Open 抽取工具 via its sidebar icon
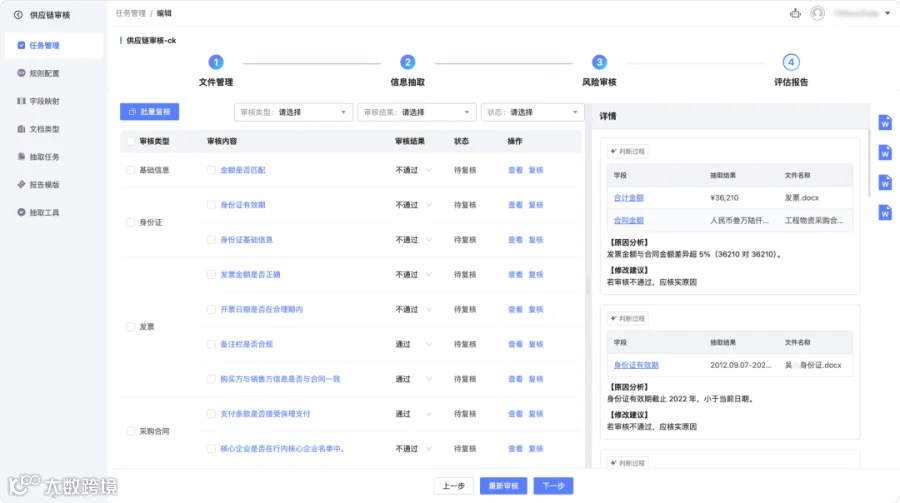900x503 pixels. (21, 212)
